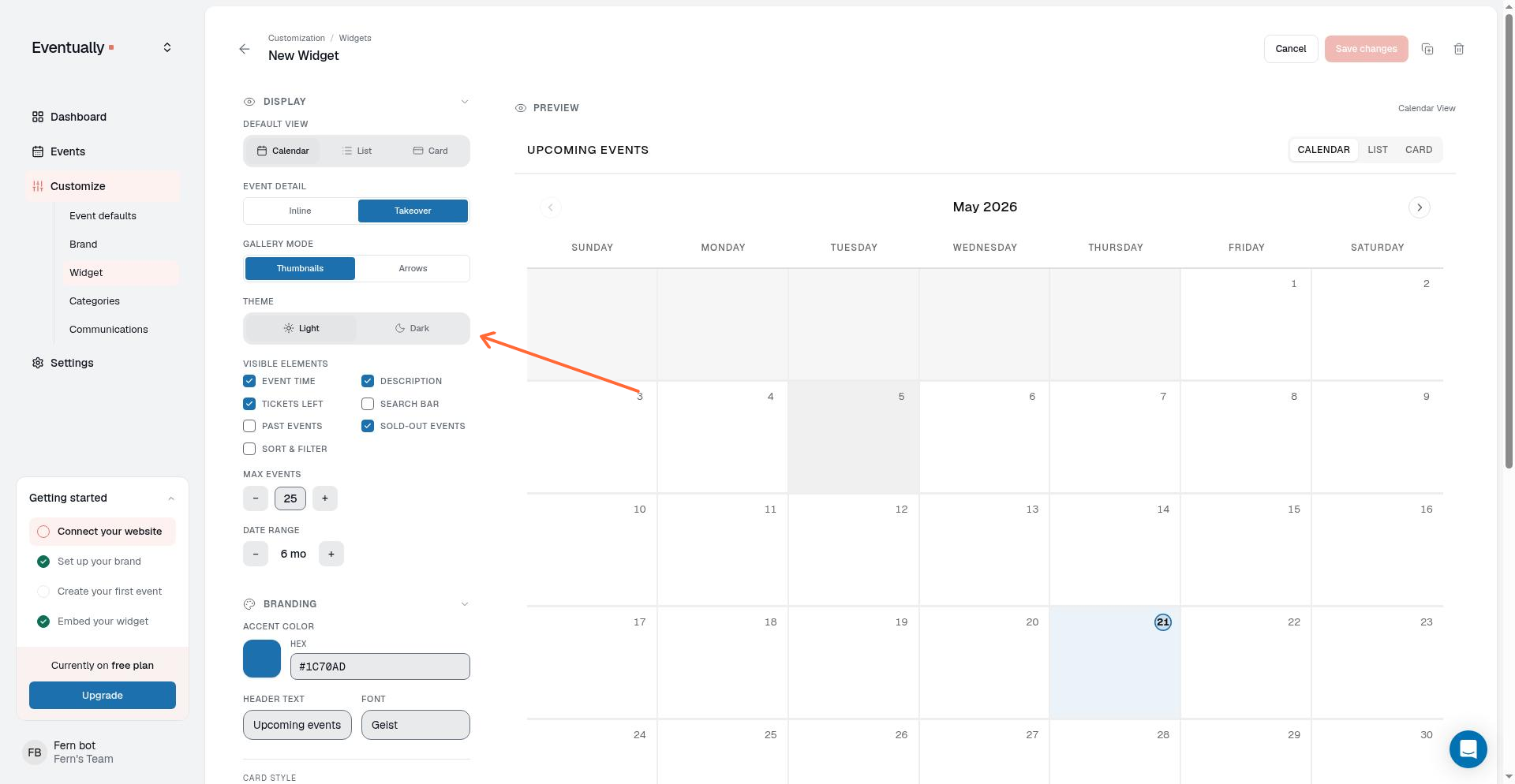This screenshot has height=784, width=1515.
Task: Enable the Sort & Filter checkbox
Action: coord(249,449)
